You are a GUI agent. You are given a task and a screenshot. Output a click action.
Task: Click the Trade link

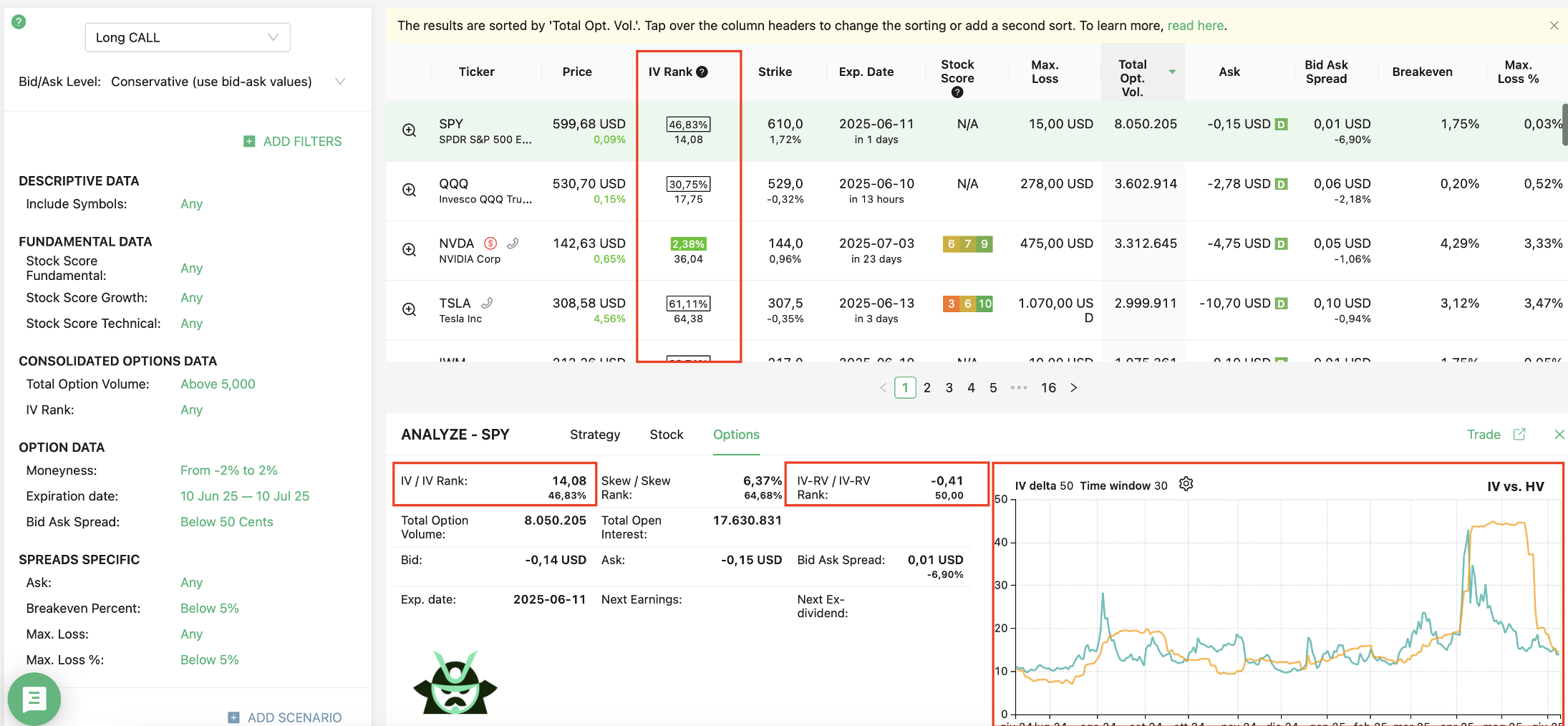[x=1484, y=435]
